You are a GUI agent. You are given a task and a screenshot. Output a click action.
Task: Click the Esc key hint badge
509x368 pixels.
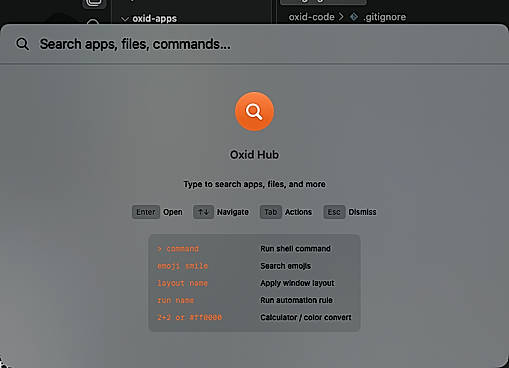[x=334, y=212]
